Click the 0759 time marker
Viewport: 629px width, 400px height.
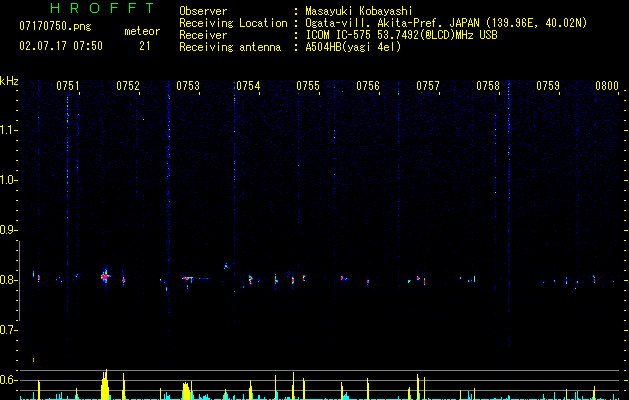pyautogui.click(x=548, y=86)
